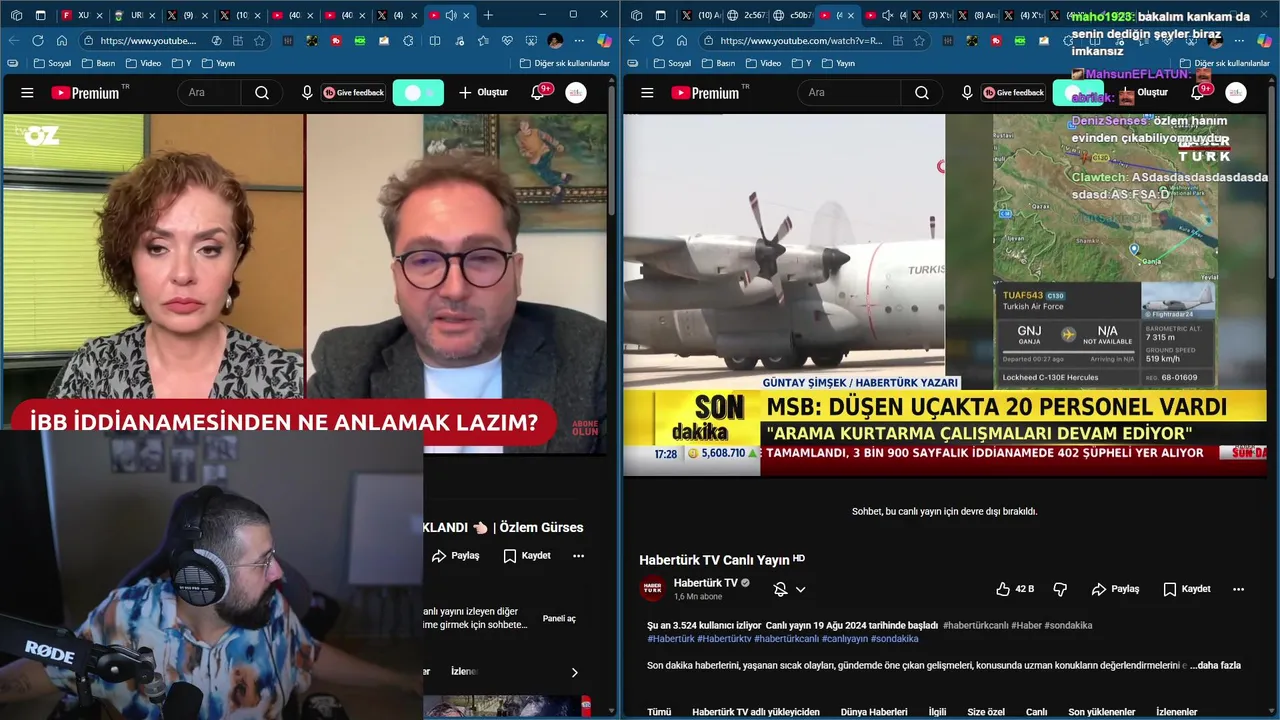
Task: Save the Habertürk video with Kaydet
Action: tap(1187, 589)
